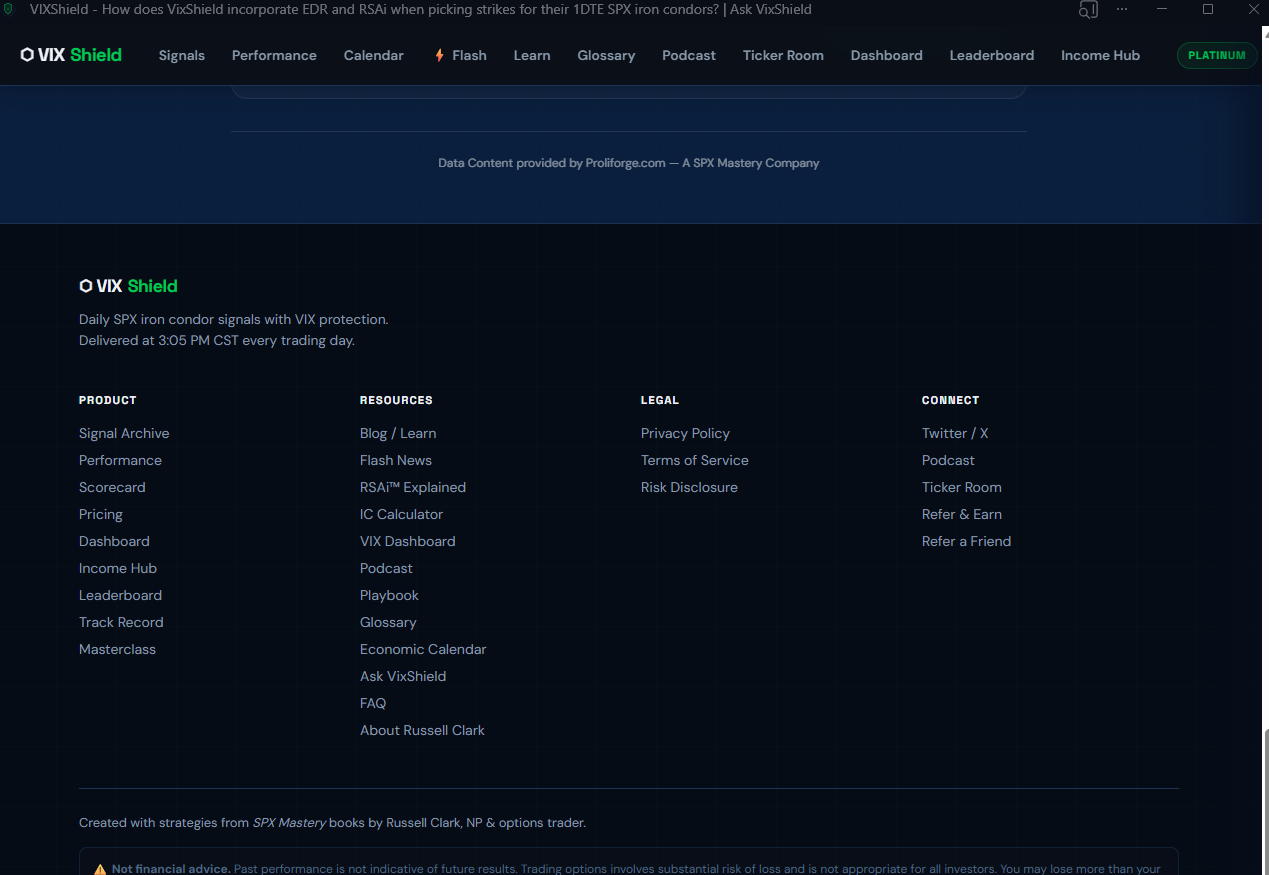
Task: Open RSAi Explained under Resources
Action: click(413, 487)
